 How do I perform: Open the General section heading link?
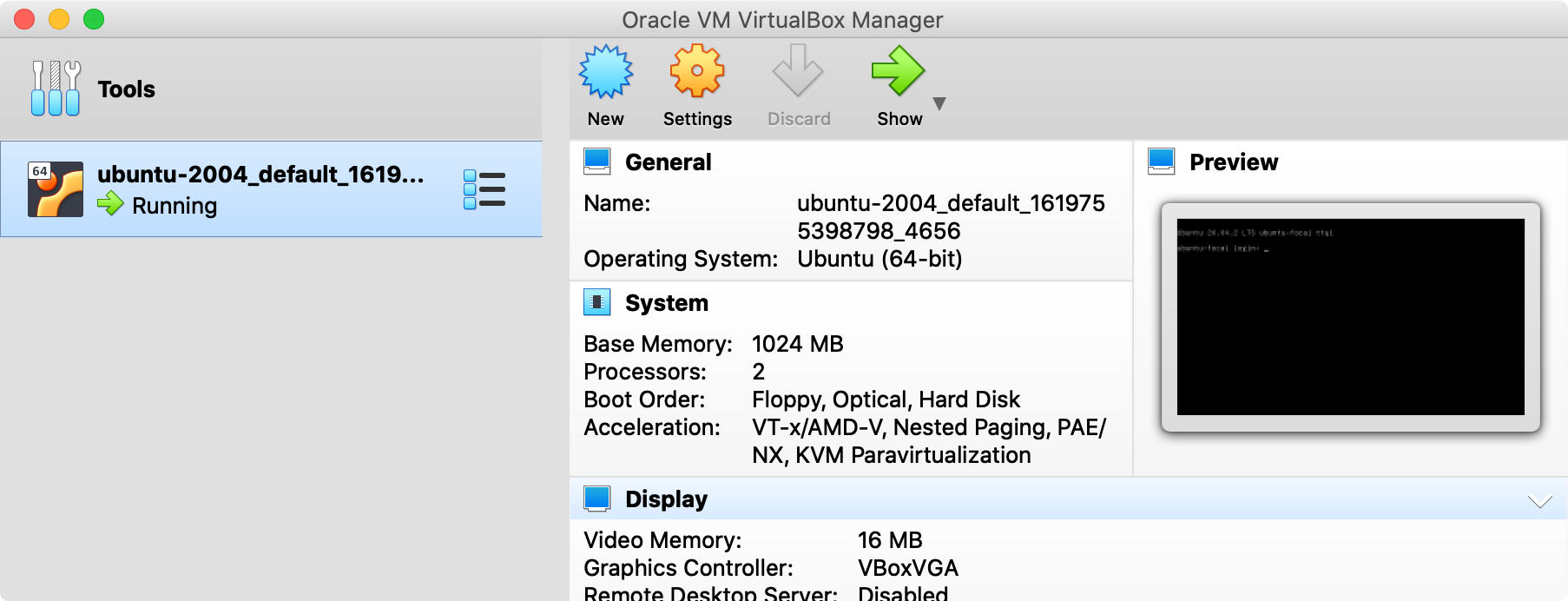pos(668,162)
